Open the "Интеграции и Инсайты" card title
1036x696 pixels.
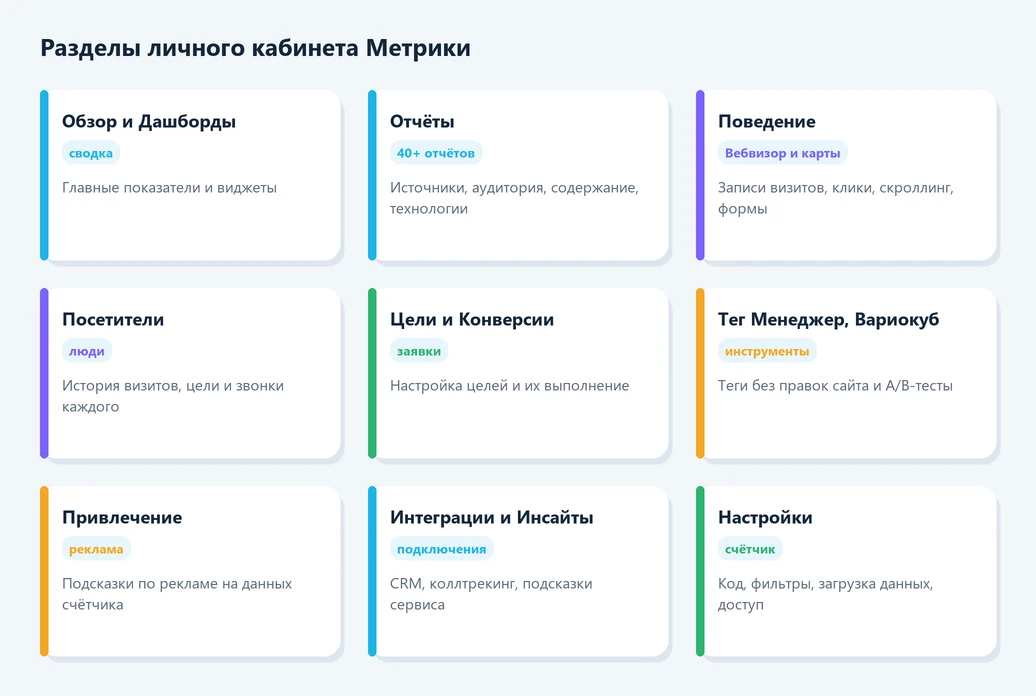pos(492,518)
